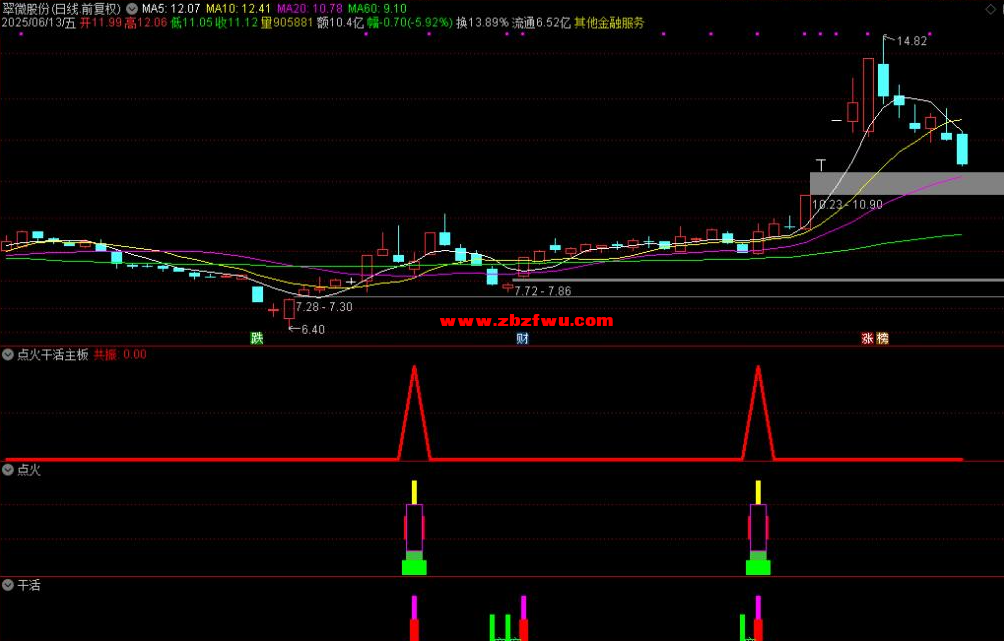Click the red 涨 marker icon

[x=868, y=338]
